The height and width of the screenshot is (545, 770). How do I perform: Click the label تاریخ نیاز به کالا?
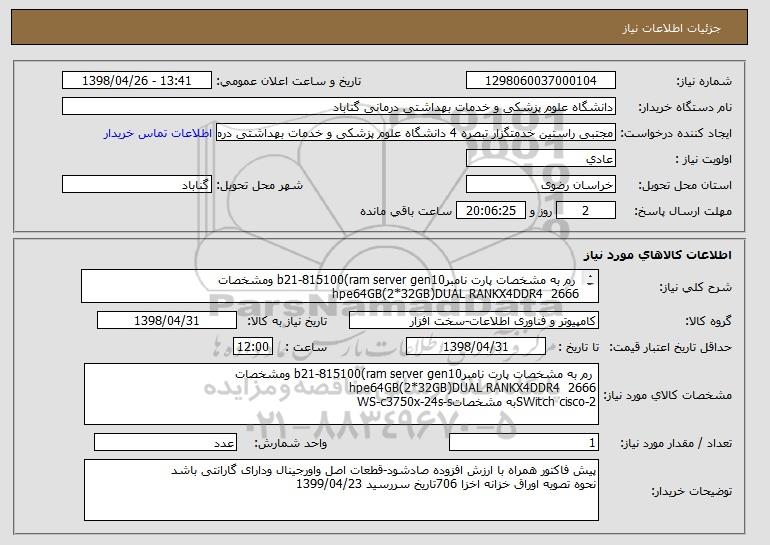[287, 322]
